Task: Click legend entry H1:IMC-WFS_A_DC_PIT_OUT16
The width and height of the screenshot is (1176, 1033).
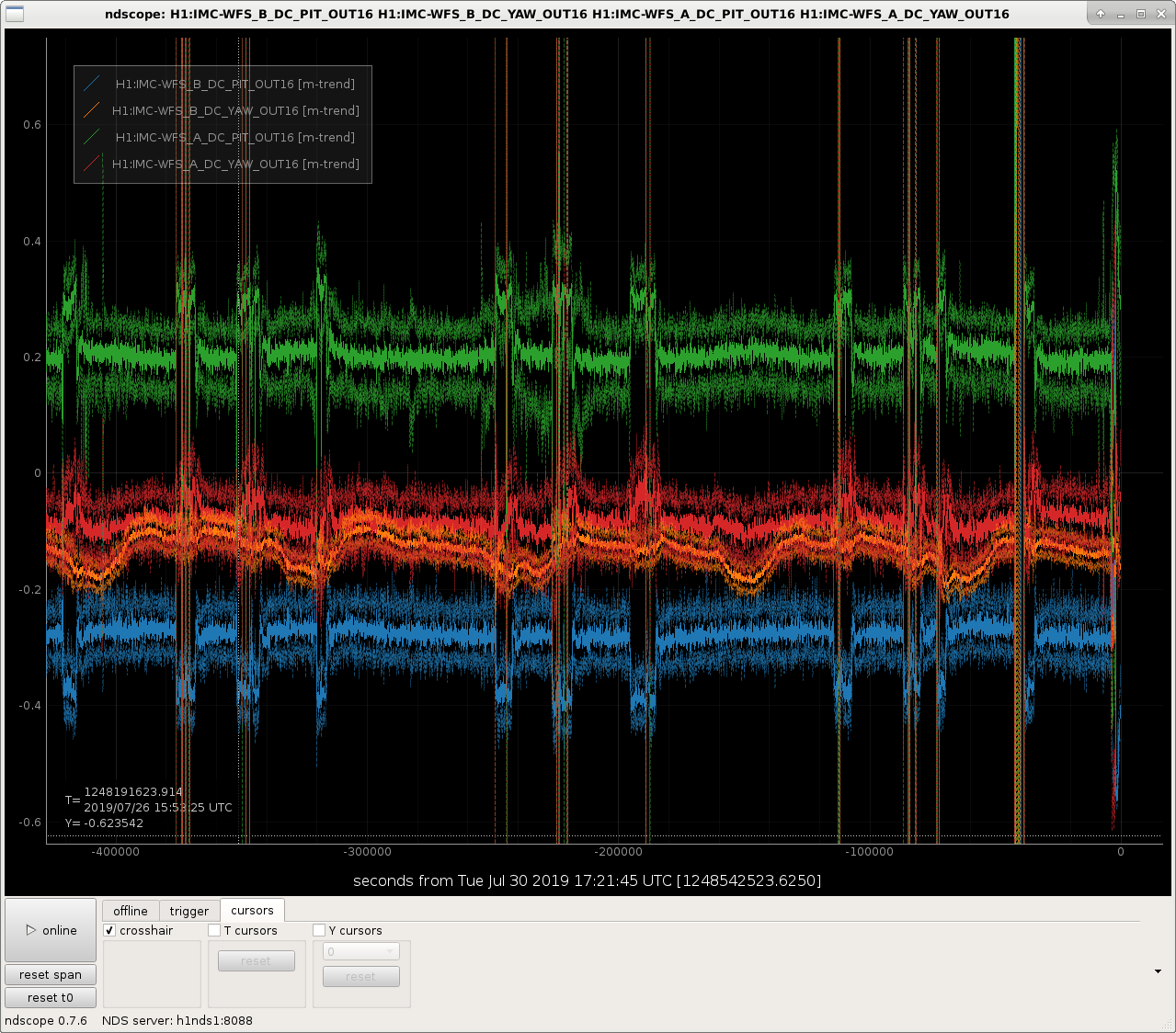Action: [234, 137]
